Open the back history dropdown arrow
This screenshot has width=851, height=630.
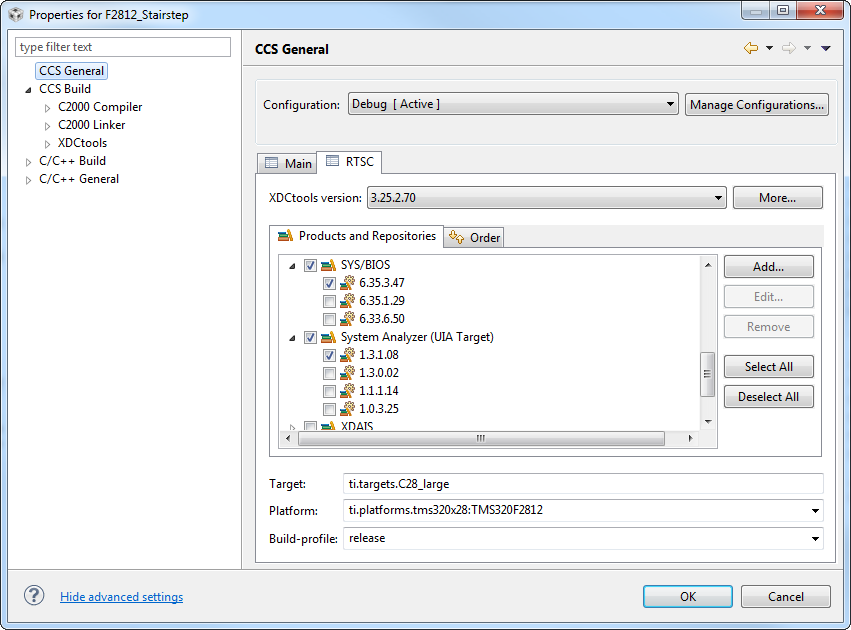tap(769, 48)
